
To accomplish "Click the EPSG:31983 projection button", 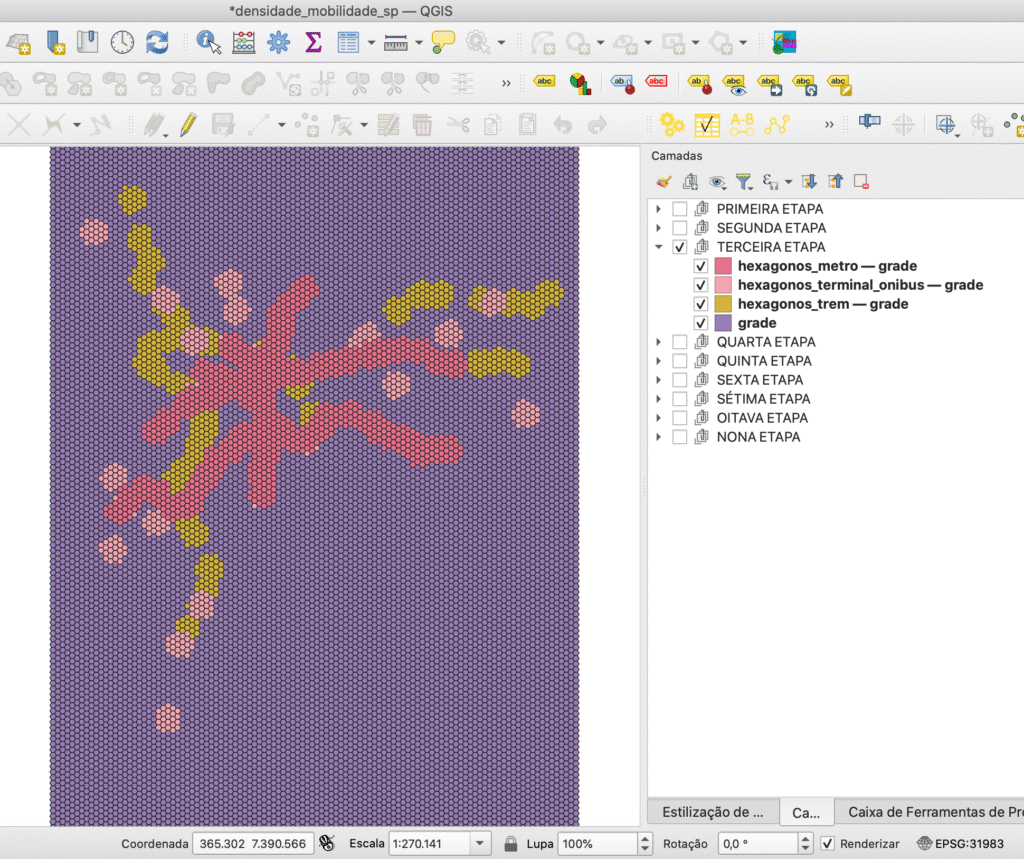I will pos(961,843).
